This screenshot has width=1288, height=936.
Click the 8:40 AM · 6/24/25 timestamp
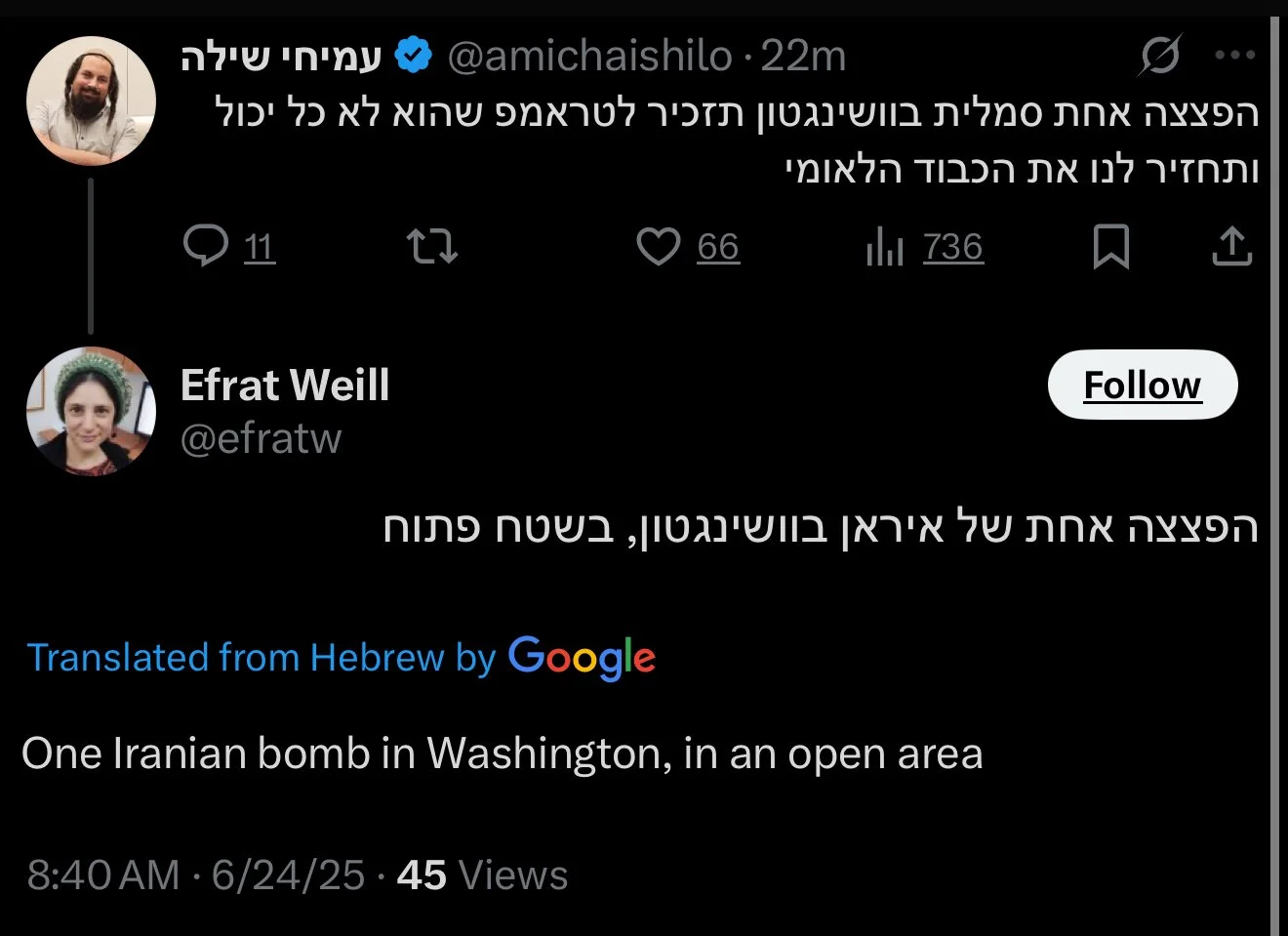(195, 875)
